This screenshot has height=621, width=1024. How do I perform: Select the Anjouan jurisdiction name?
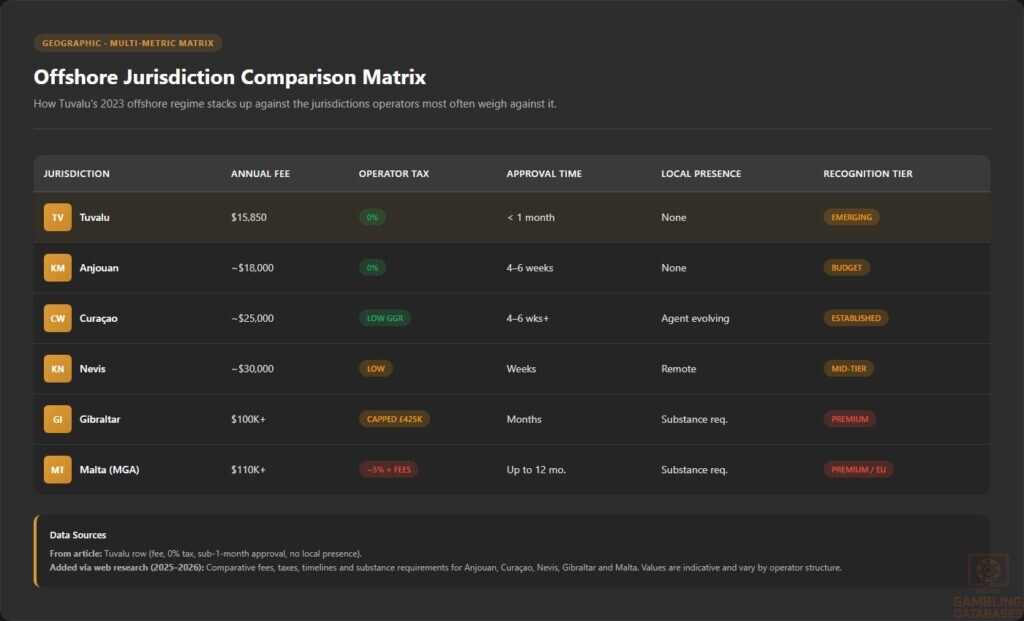(x=99, y=268)
